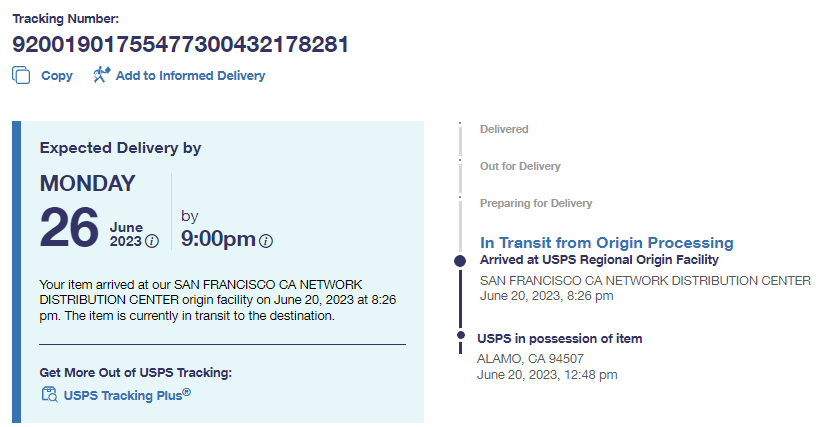Image resolution: width=826 pixels, height=427 pixels.
Task: Click the Copy tracking number icon
Action: coord(21,75)
